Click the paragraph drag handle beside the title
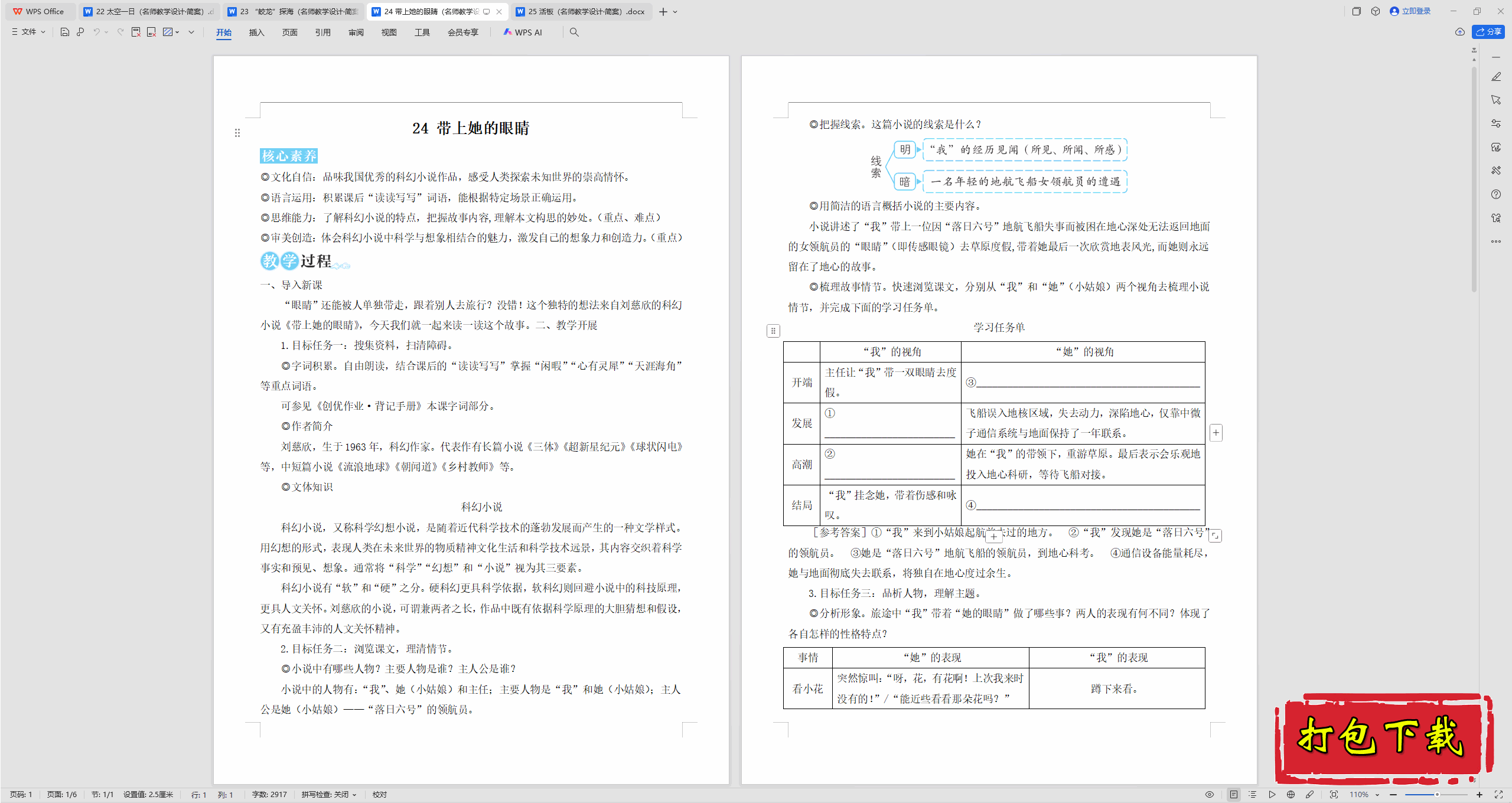The width and height of the screenshot is (1512, 803). pos(237,133)
